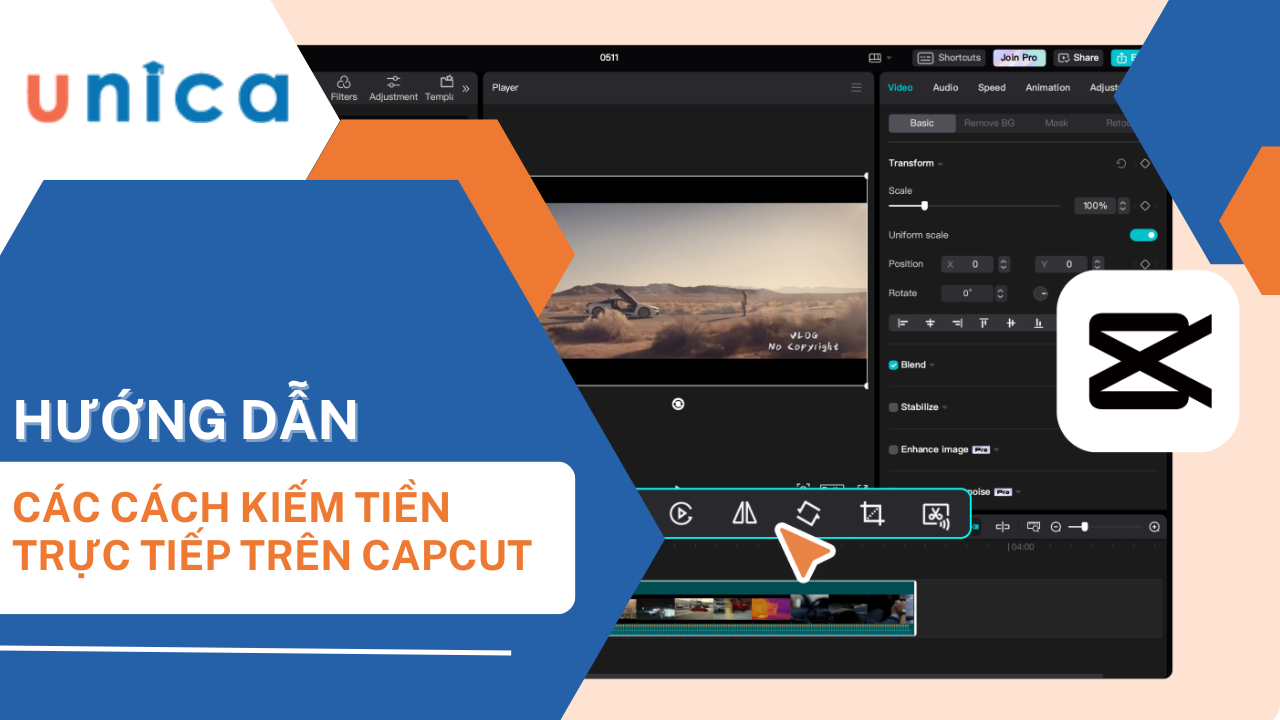Expand the Blend section arrow

click(932, 366)
